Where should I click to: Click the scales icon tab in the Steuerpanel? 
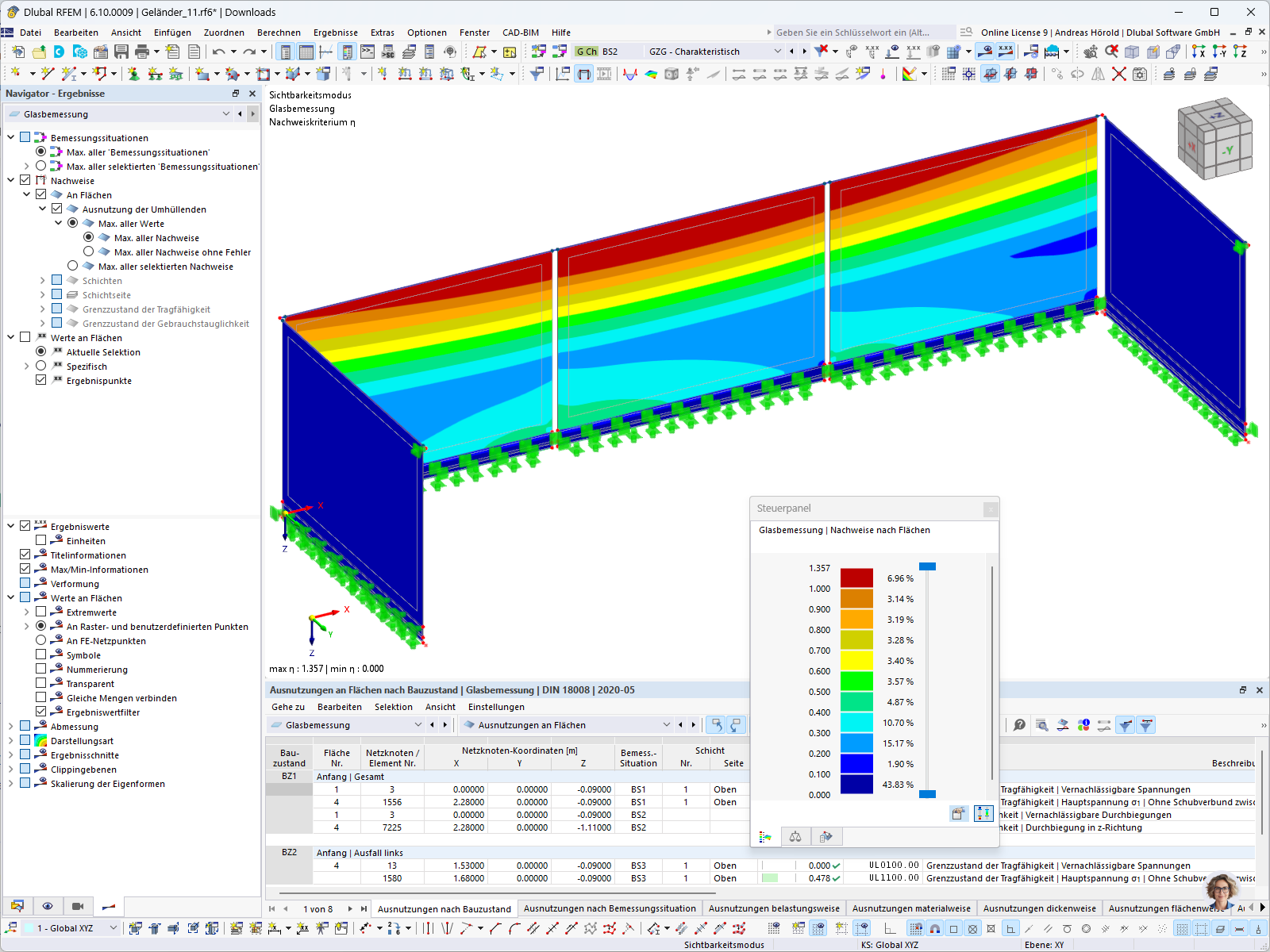(x=795, y=836)
